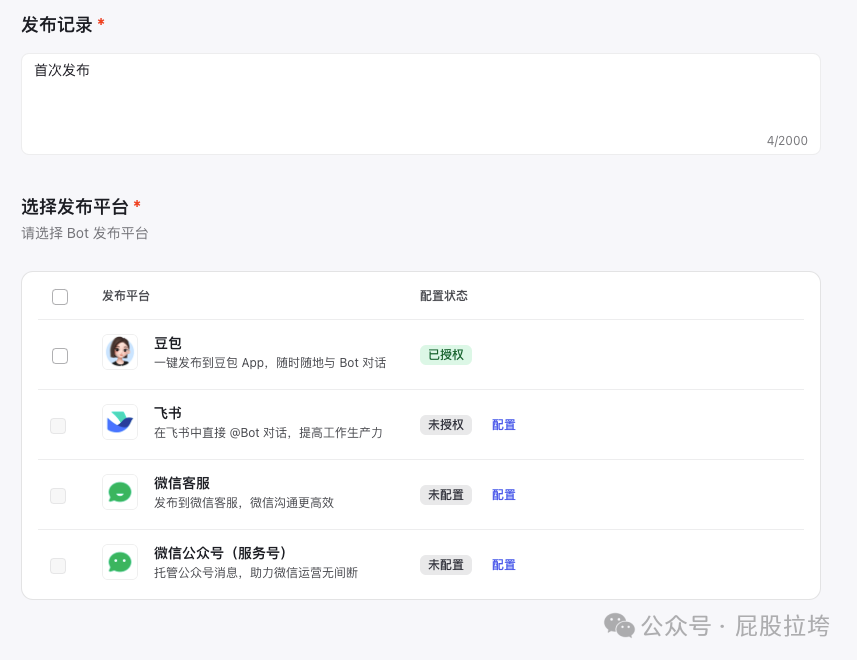The image size is (857, 660).
Task: Click hint text 请选择 Bot 发布平台
Action: tap(85, 233)
